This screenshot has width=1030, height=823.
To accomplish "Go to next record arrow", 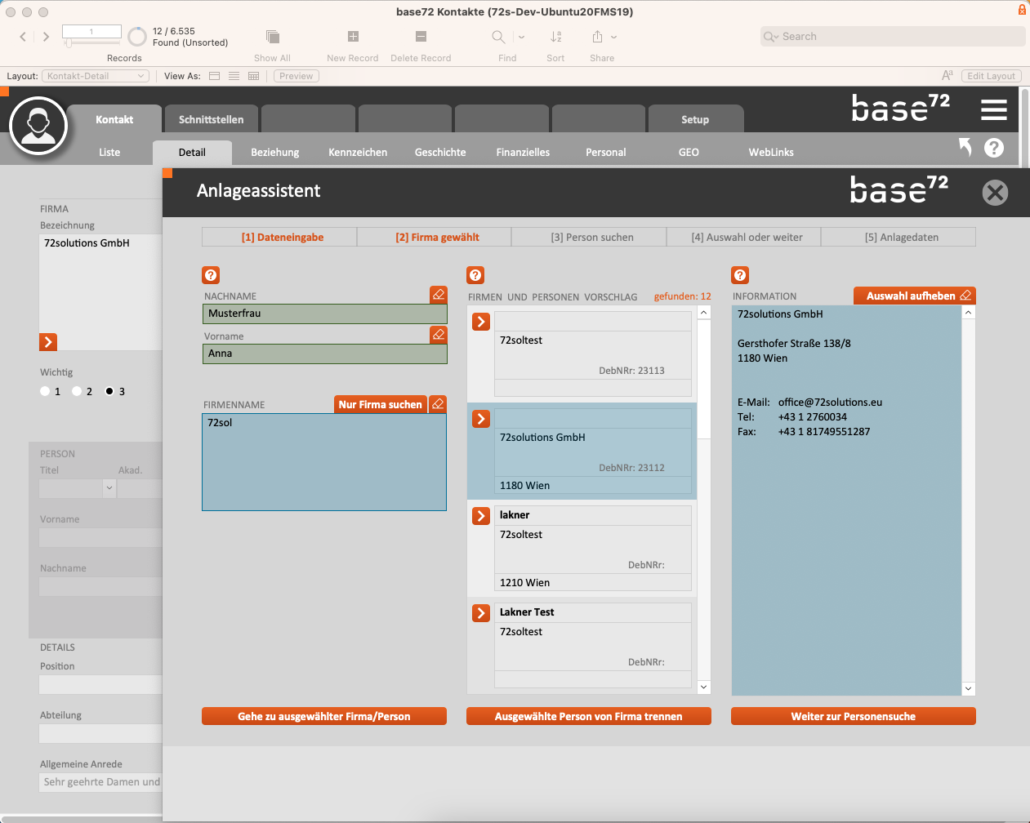I will click(x=46, y=37).
